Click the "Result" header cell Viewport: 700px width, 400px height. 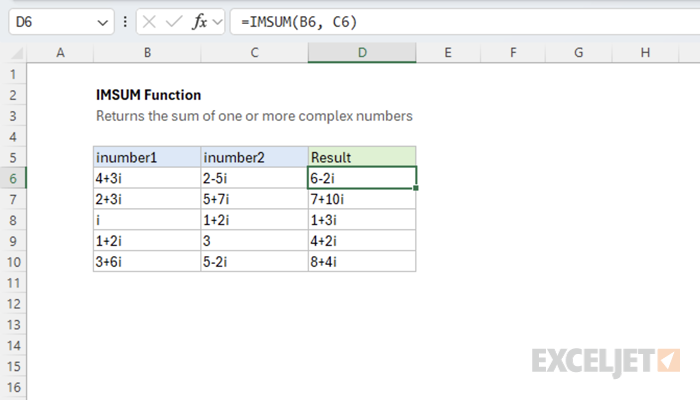click(362, 157)
